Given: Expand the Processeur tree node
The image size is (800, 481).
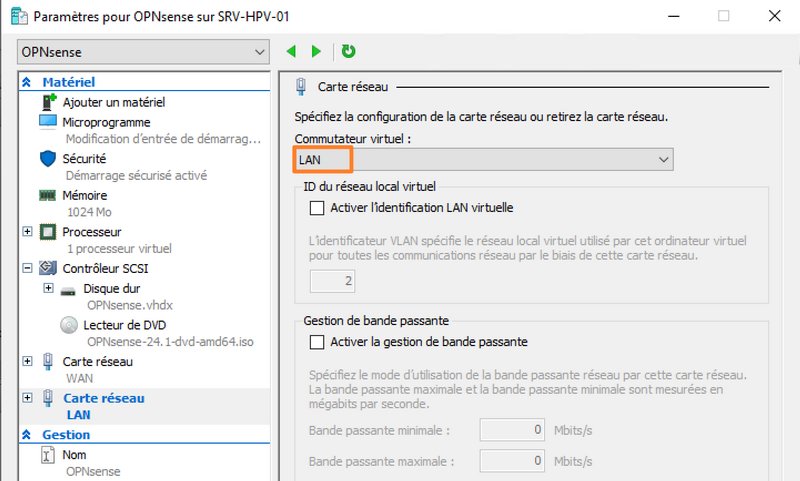Looking at the screenshot, I should point(28,232).
